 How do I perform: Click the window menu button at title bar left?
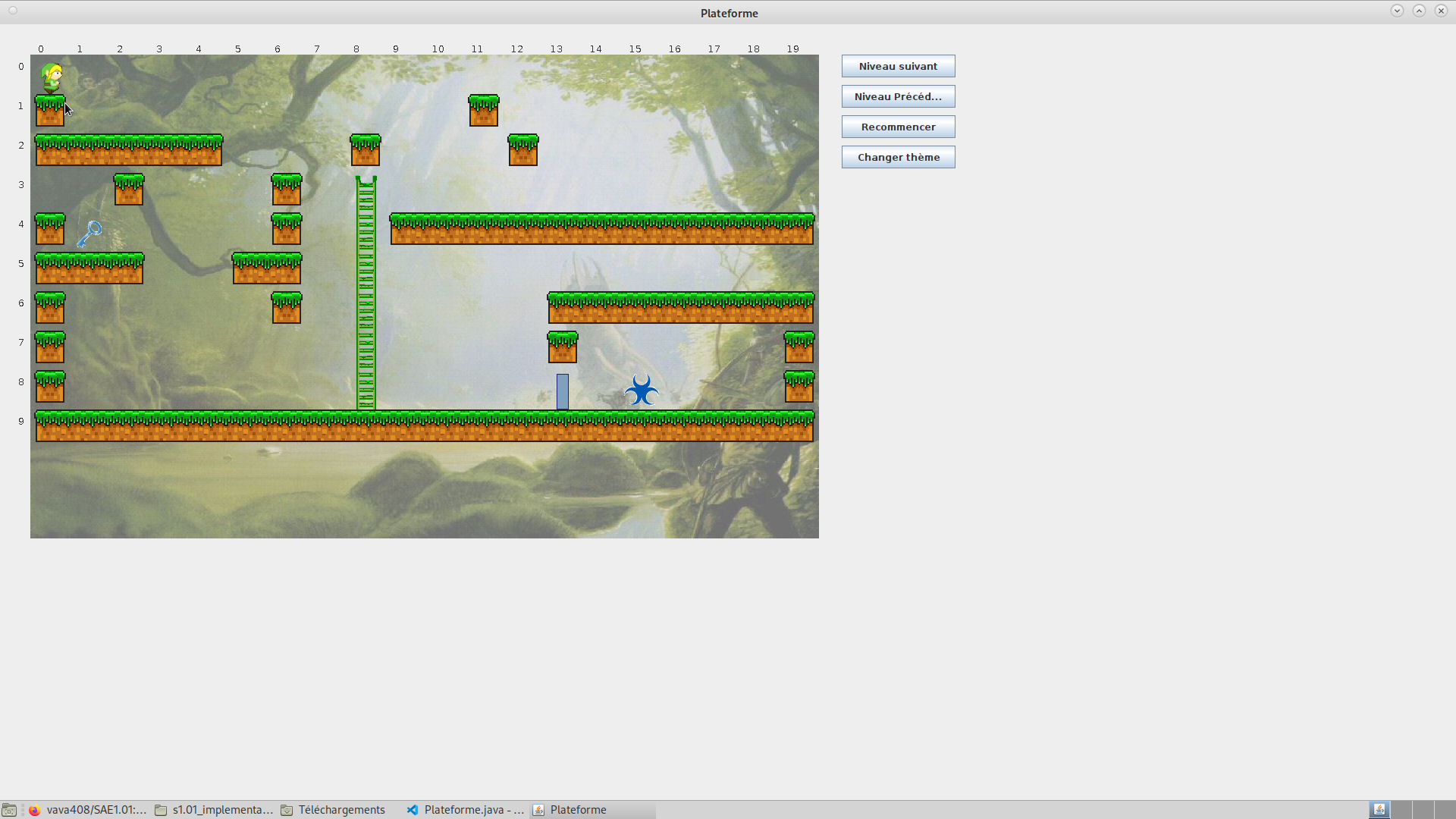click(x=13, y=11)
